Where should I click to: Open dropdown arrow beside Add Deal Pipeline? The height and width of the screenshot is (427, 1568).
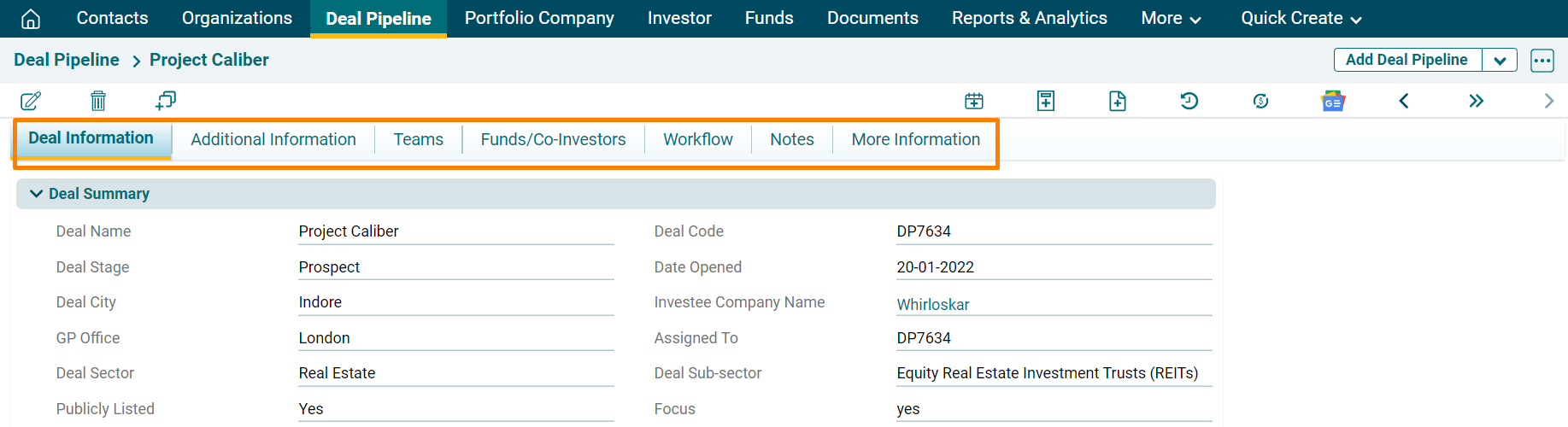pos(1500,60)
